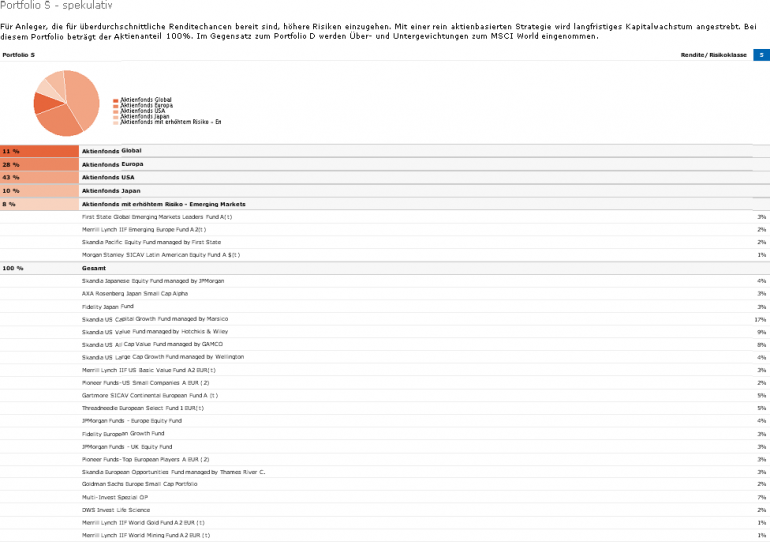Open Merrill Lynch IIF Emerging Europe Fund

point(385,230)
